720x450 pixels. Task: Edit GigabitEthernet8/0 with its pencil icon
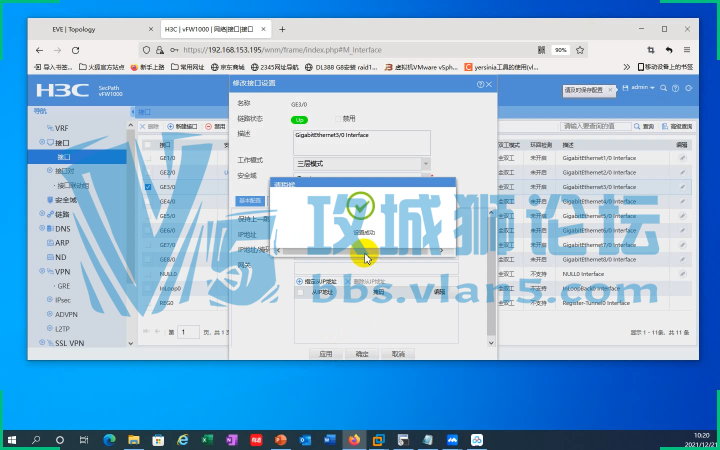[x=682, y=259]
